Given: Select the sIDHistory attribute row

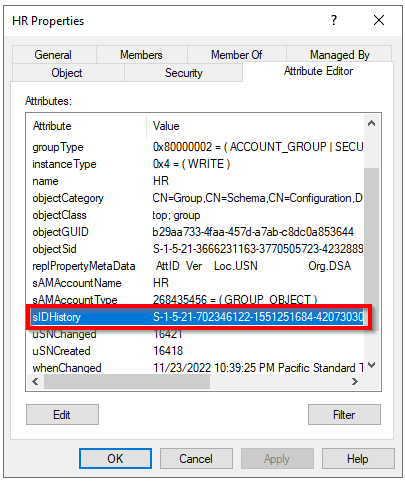Looking at the screenshot, I should 197,317.
